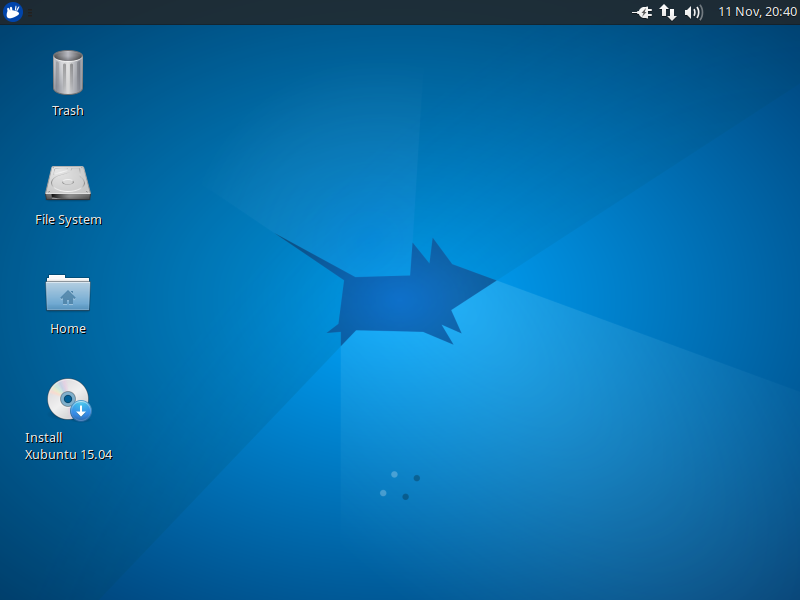The width and height of the screenshot is (800, 600).
Task: Select the File System drive icon
Action: 68,182
